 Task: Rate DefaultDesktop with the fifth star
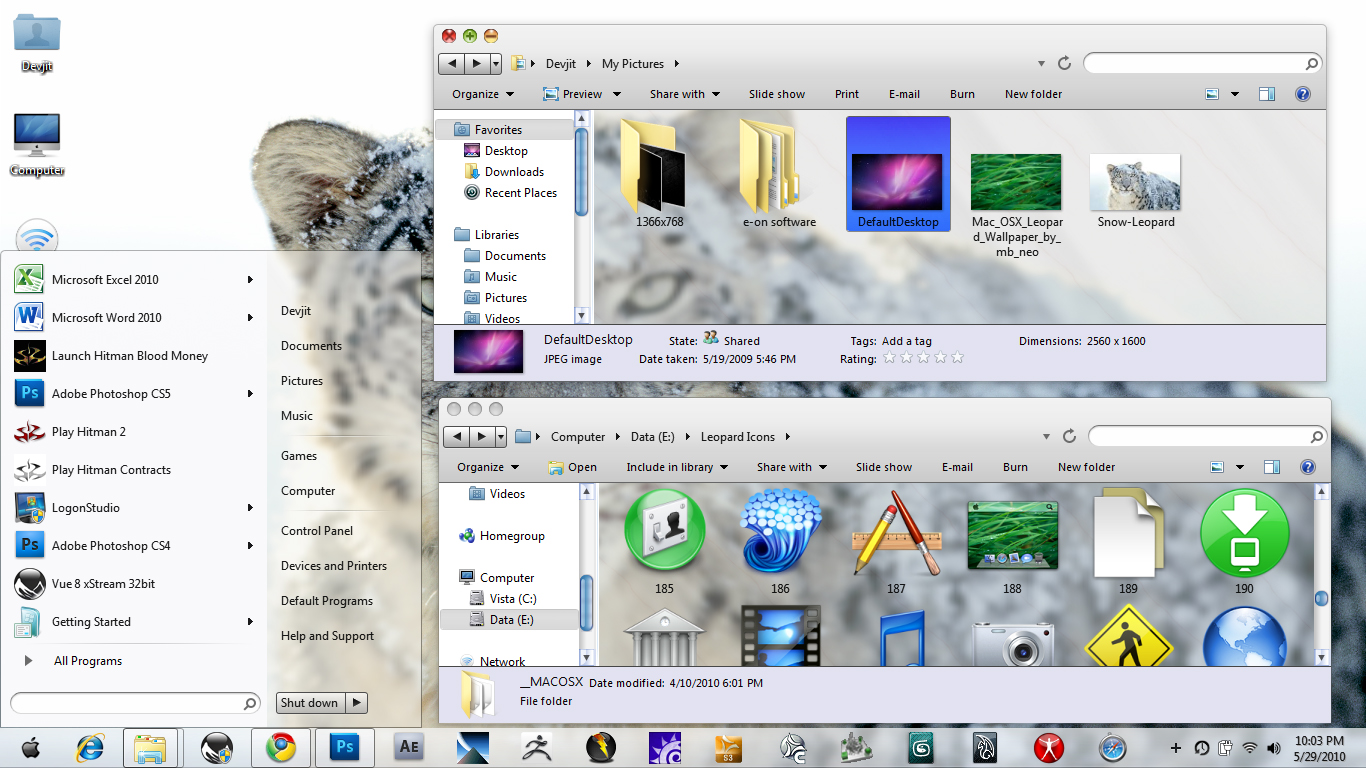click(957, 358)
